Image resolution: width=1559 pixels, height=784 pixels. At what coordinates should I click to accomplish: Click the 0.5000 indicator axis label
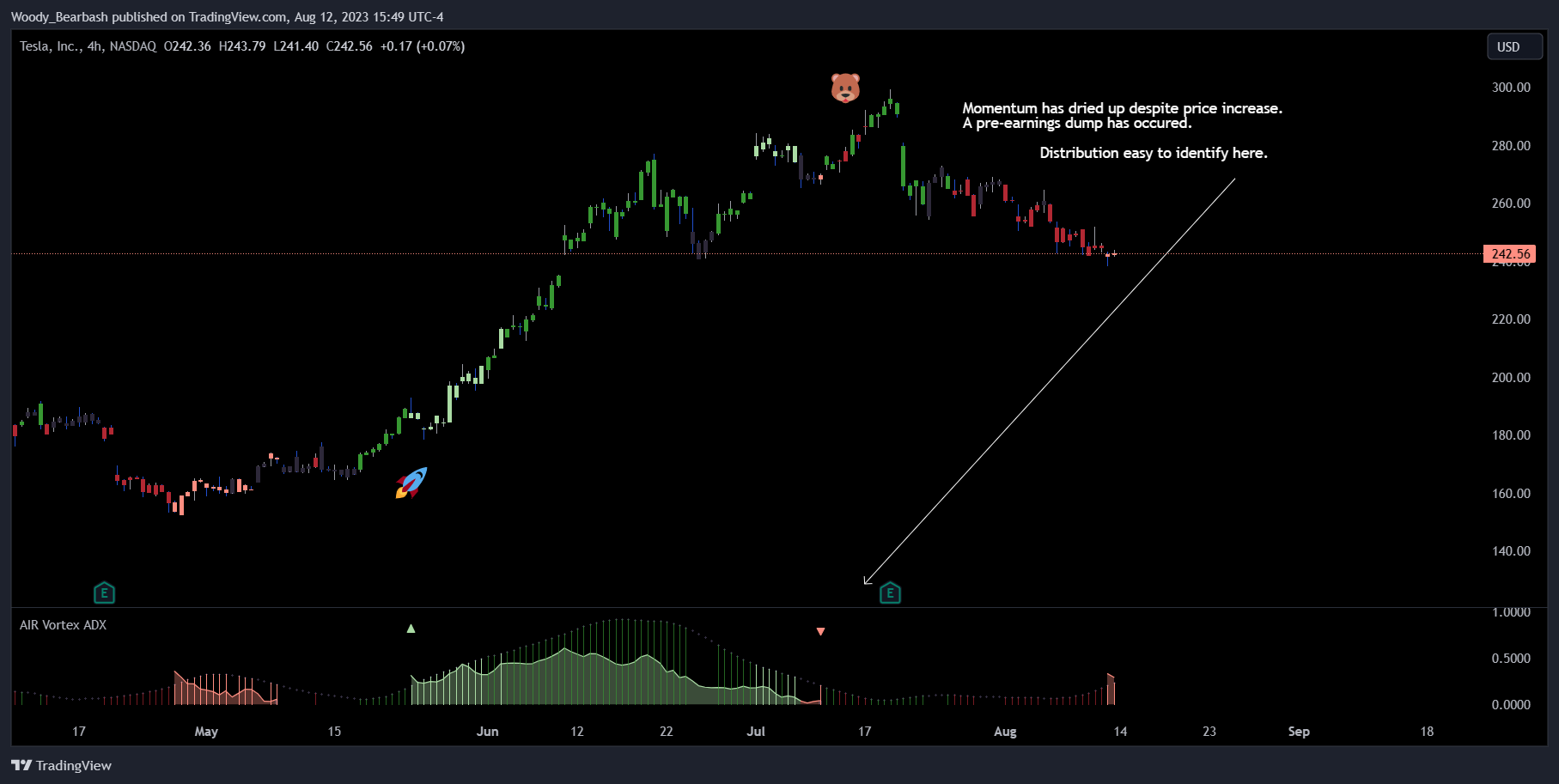[1511, 659]
